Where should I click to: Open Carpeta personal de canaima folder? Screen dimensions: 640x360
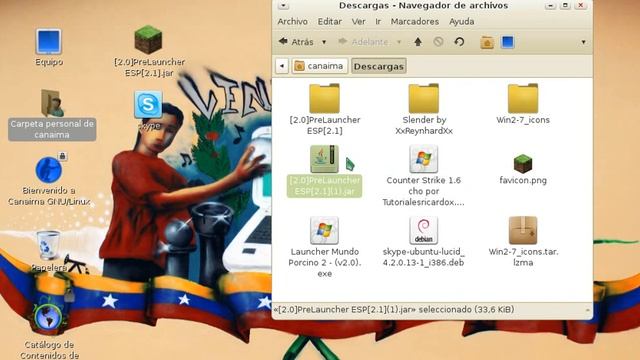coord(52,103)
